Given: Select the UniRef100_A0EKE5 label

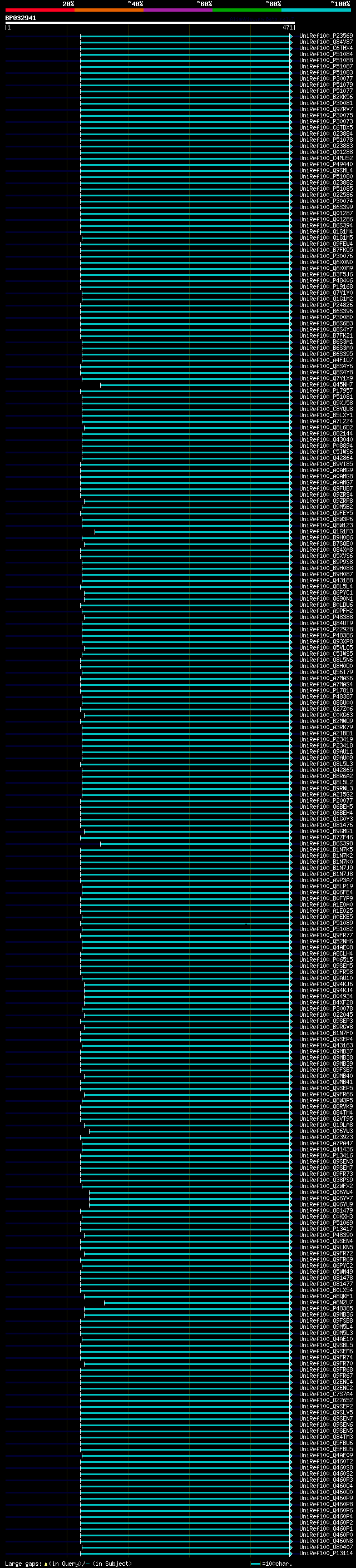Looking at the screenshot, I should 326,917.
